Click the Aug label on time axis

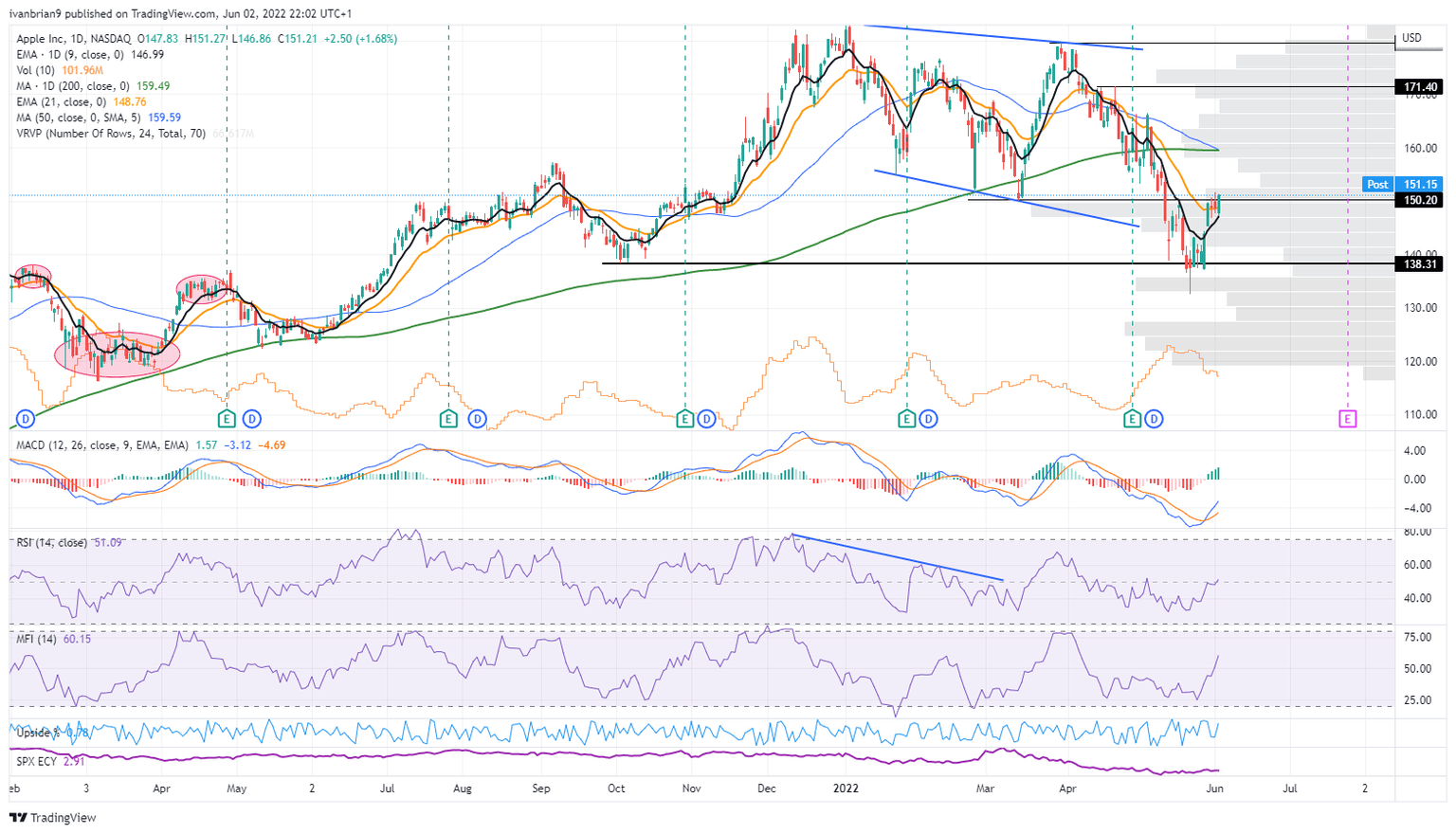click(463, 789)
